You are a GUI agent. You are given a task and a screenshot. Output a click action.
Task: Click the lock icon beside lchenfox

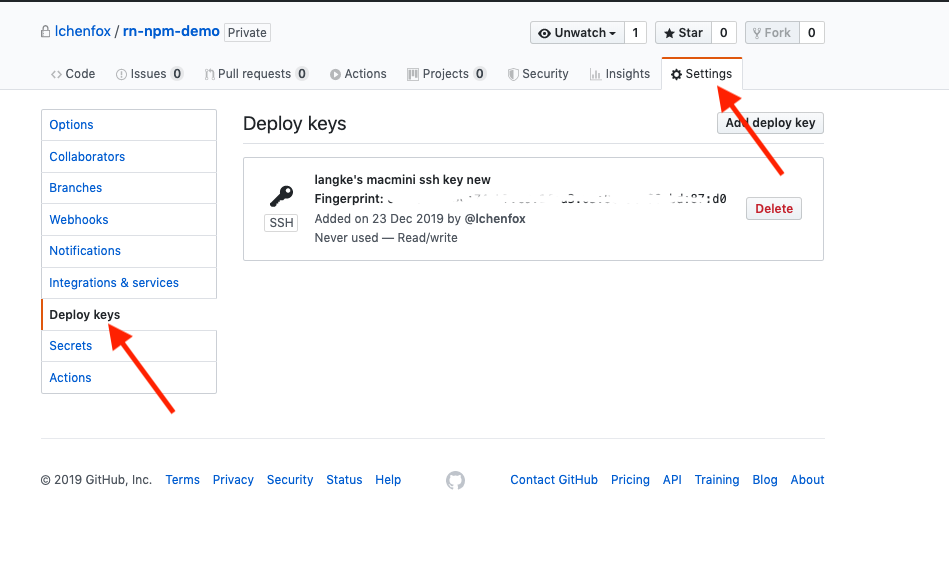coord(45,32)
